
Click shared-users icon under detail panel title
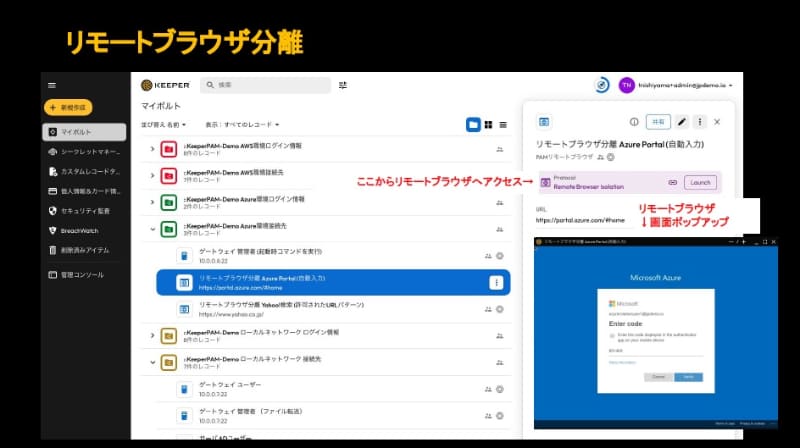click(x=601, y=157)
